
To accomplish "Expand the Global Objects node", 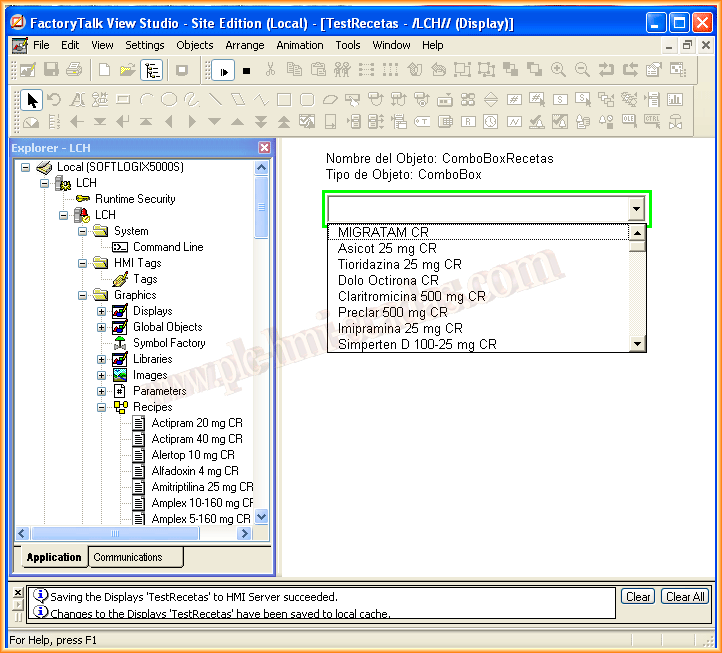I will tap(101, 327).
